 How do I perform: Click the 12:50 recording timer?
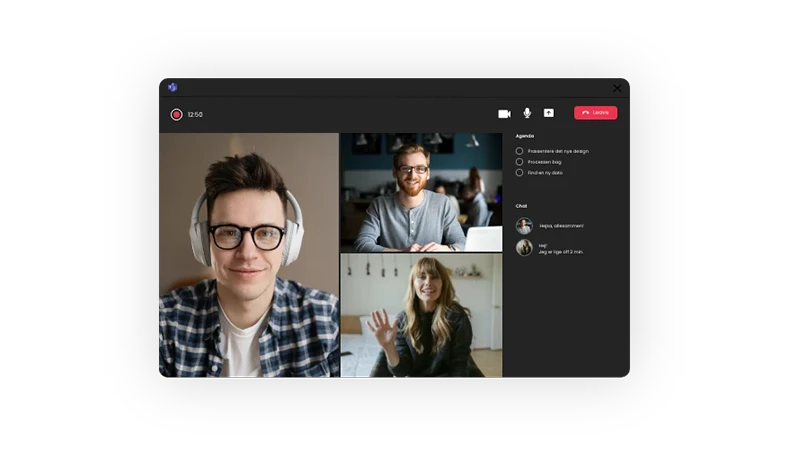195,115
